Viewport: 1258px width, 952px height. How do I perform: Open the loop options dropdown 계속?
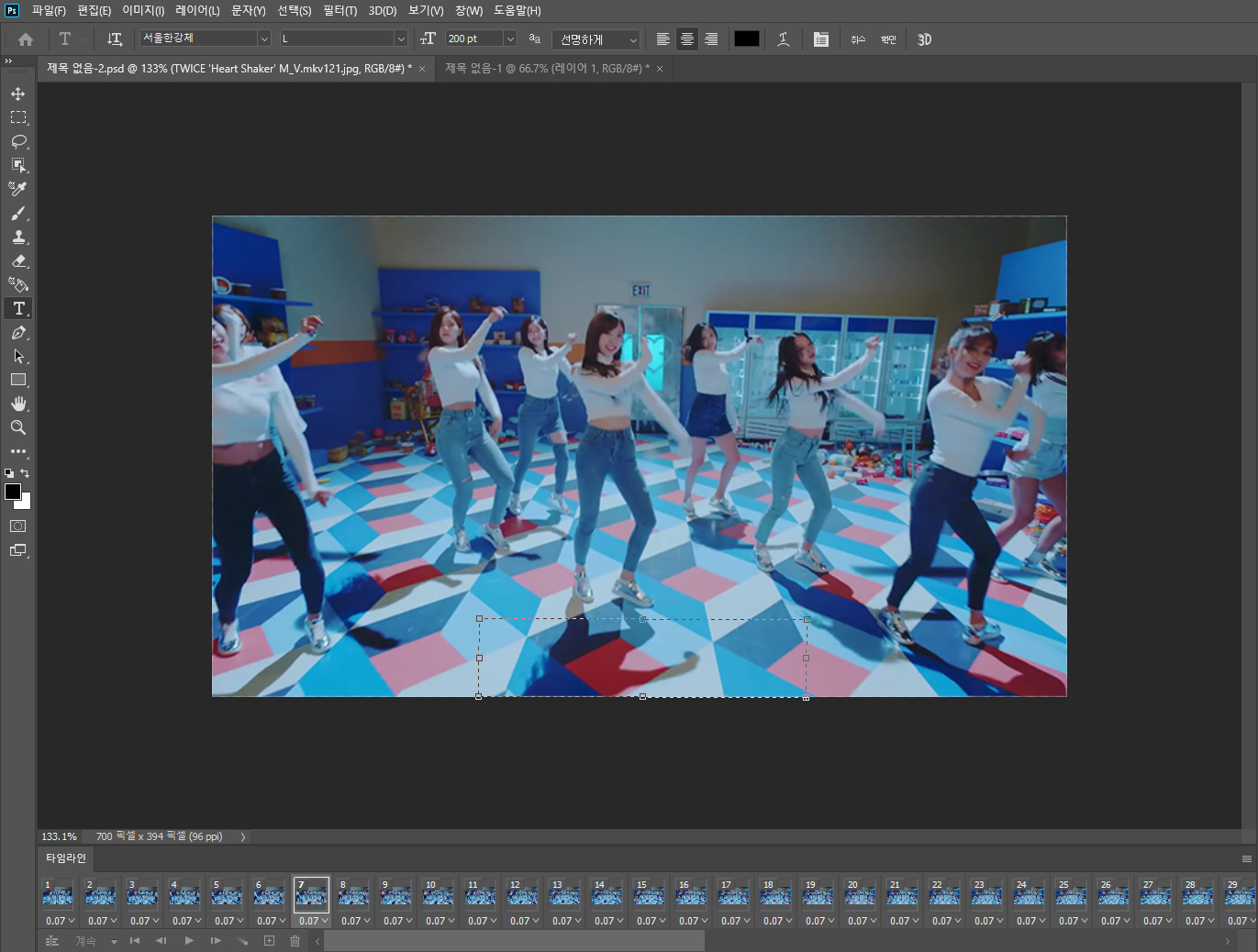pos(96,941)
